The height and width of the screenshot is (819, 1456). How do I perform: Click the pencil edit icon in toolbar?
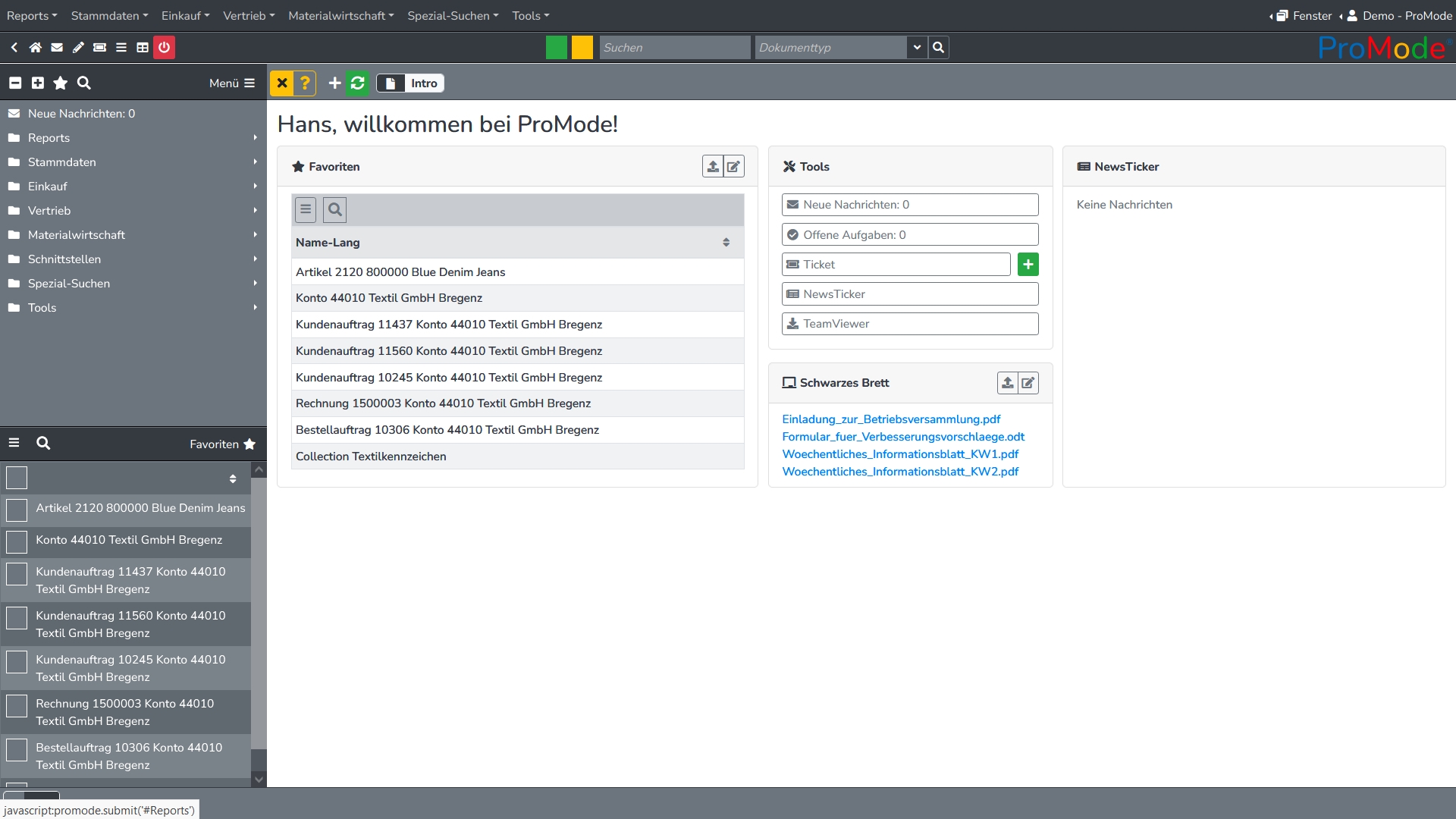(x=78, y=47)
